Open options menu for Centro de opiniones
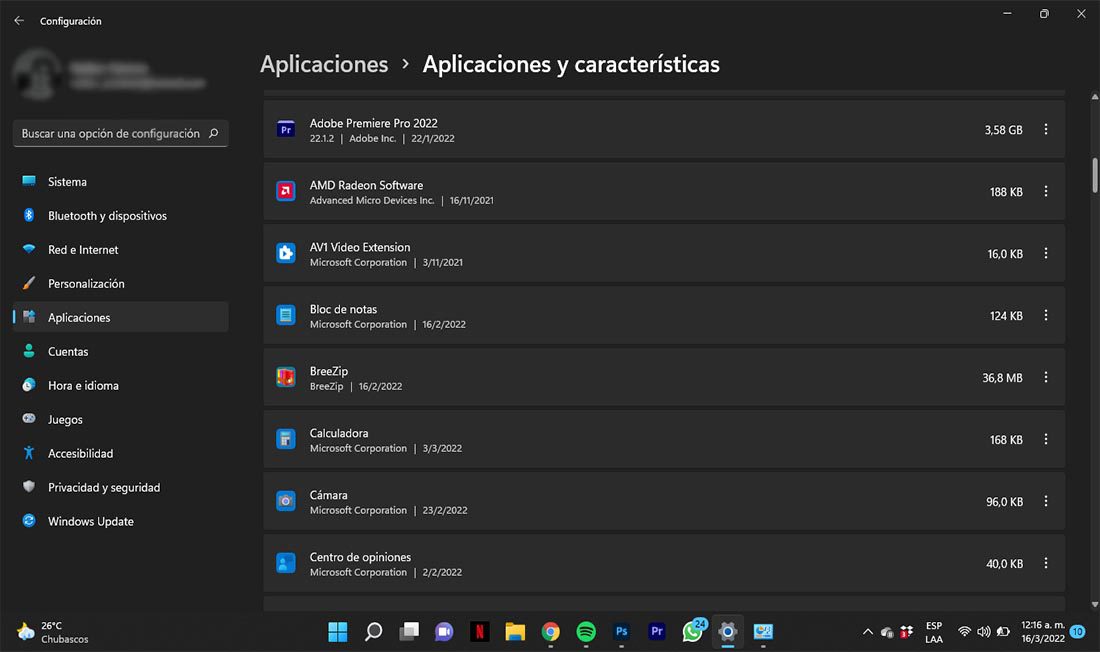Viewport: 1100px width, 652px height. click(1045, 564)
